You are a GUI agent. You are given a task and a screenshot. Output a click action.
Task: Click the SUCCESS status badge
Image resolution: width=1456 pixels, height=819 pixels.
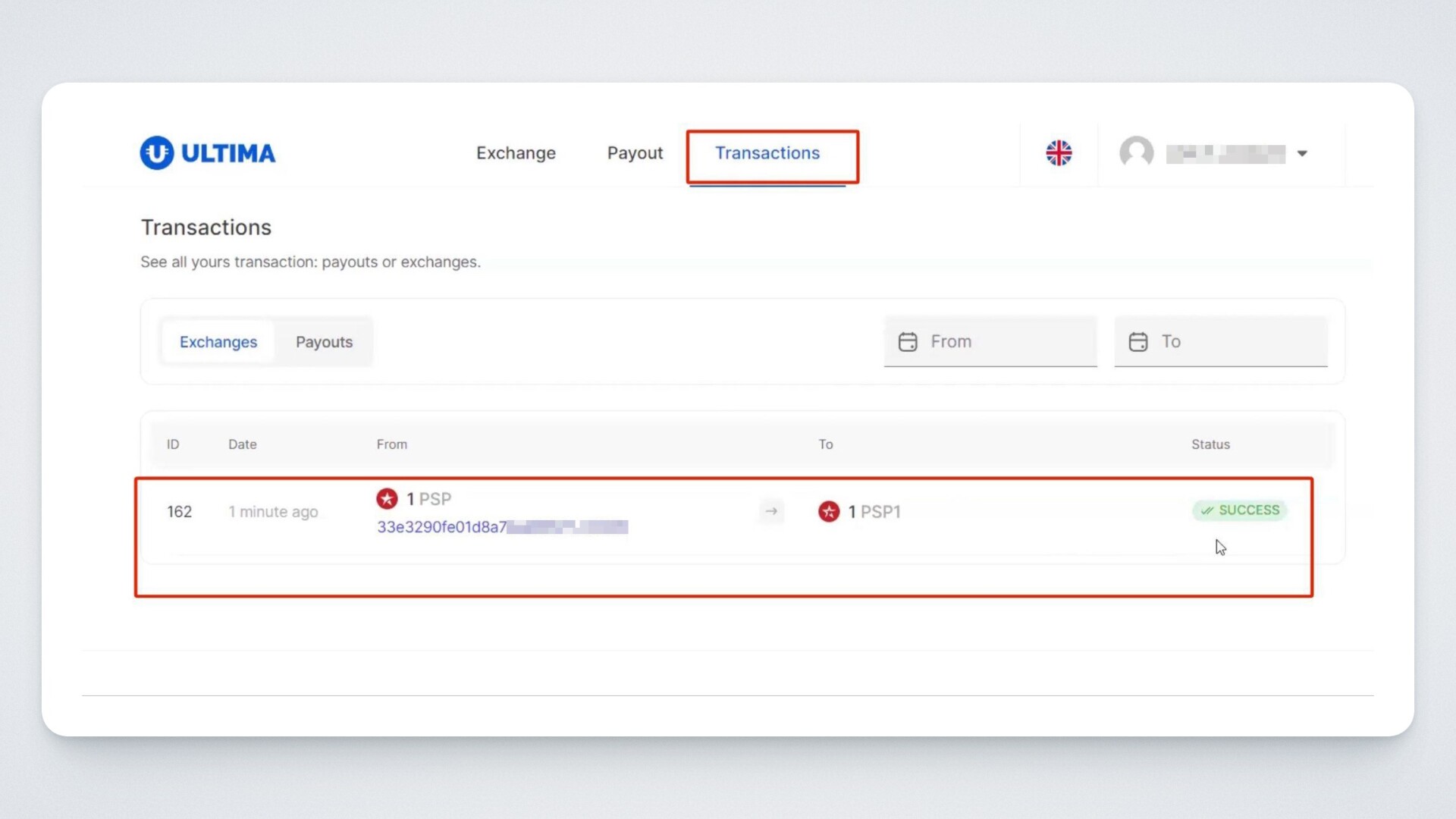coord(1240,510)
